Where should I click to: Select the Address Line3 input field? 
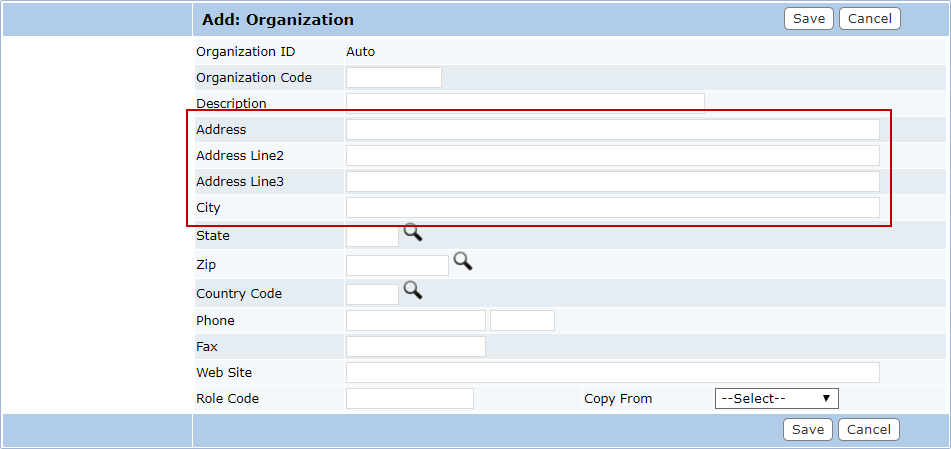pos(613,181)
